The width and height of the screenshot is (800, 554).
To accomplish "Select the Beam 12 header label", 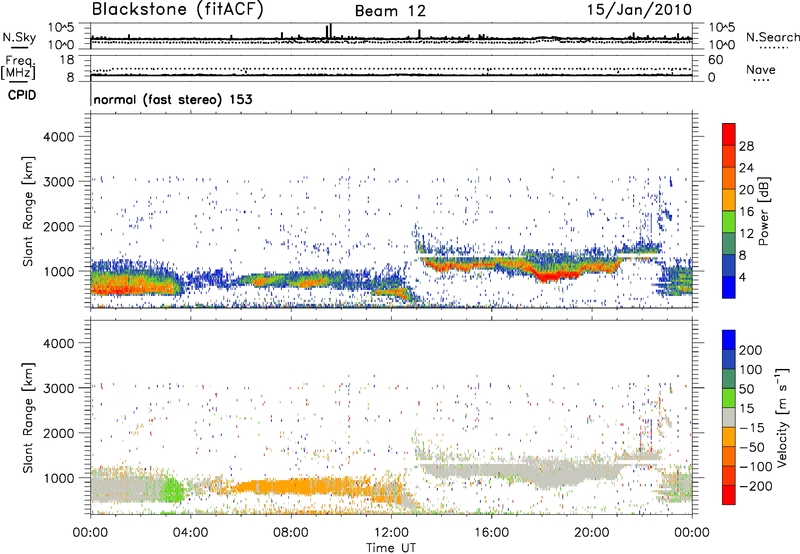I will pos(390,11).
